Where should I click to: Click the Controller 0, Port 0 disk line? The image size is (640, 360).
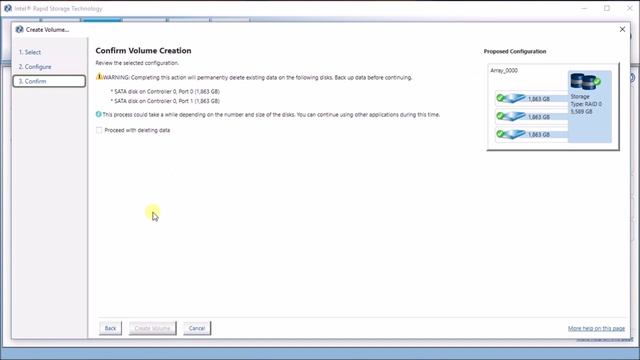click(165, 91)
